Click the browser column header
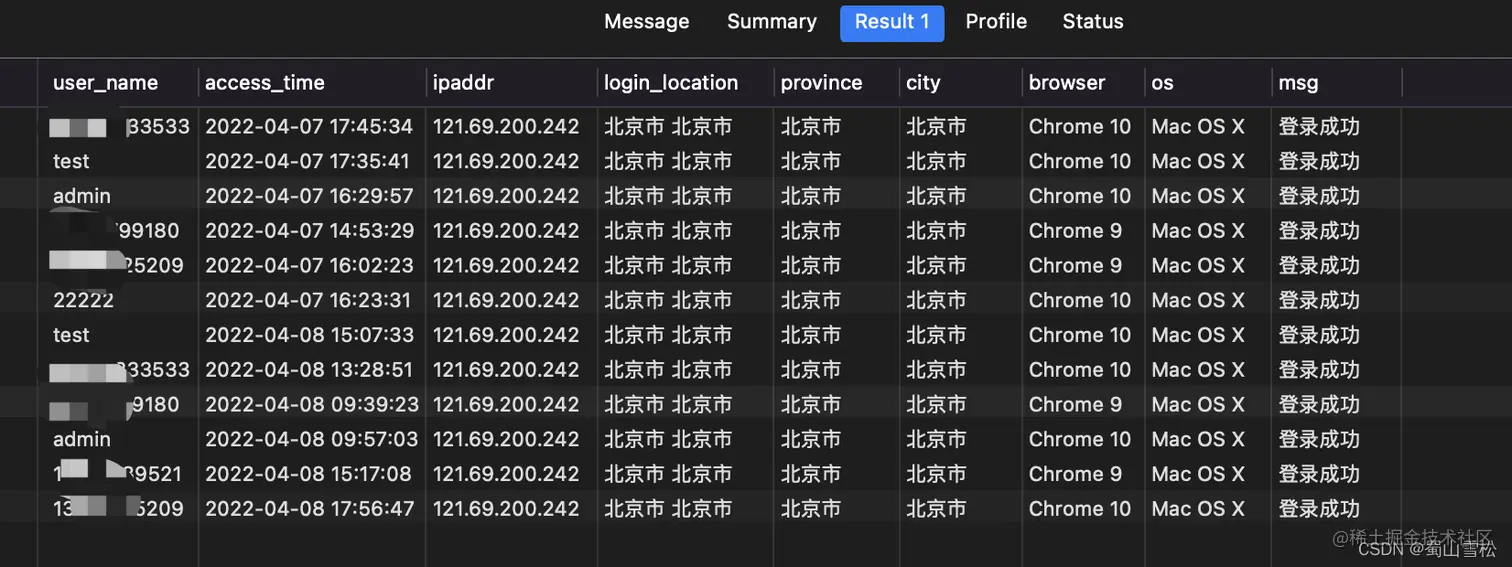Image resolution: width=1512 pixels, height=567 pixels. [1067, 83]
